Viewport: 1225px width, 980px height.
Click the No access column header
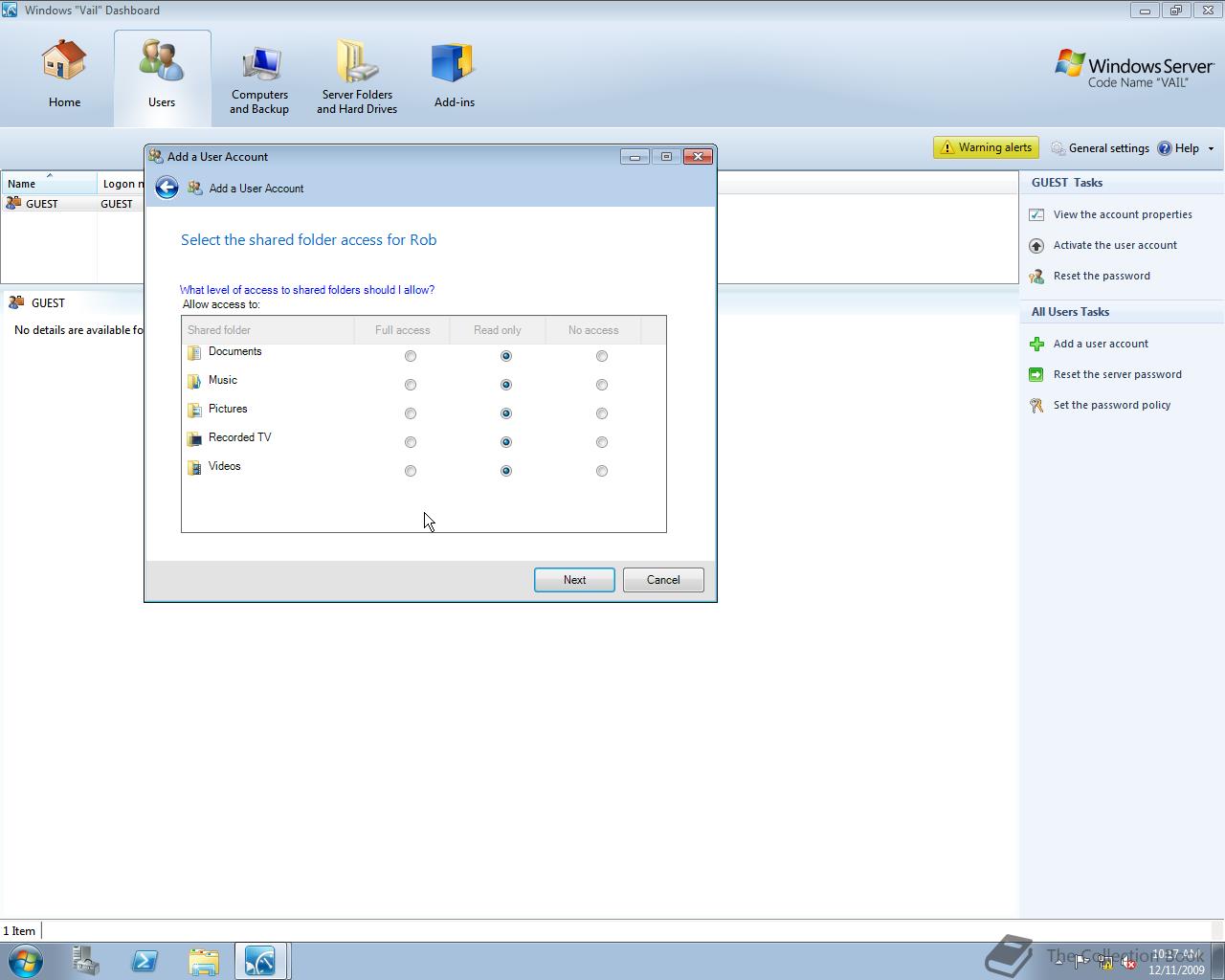click(593, 330)
